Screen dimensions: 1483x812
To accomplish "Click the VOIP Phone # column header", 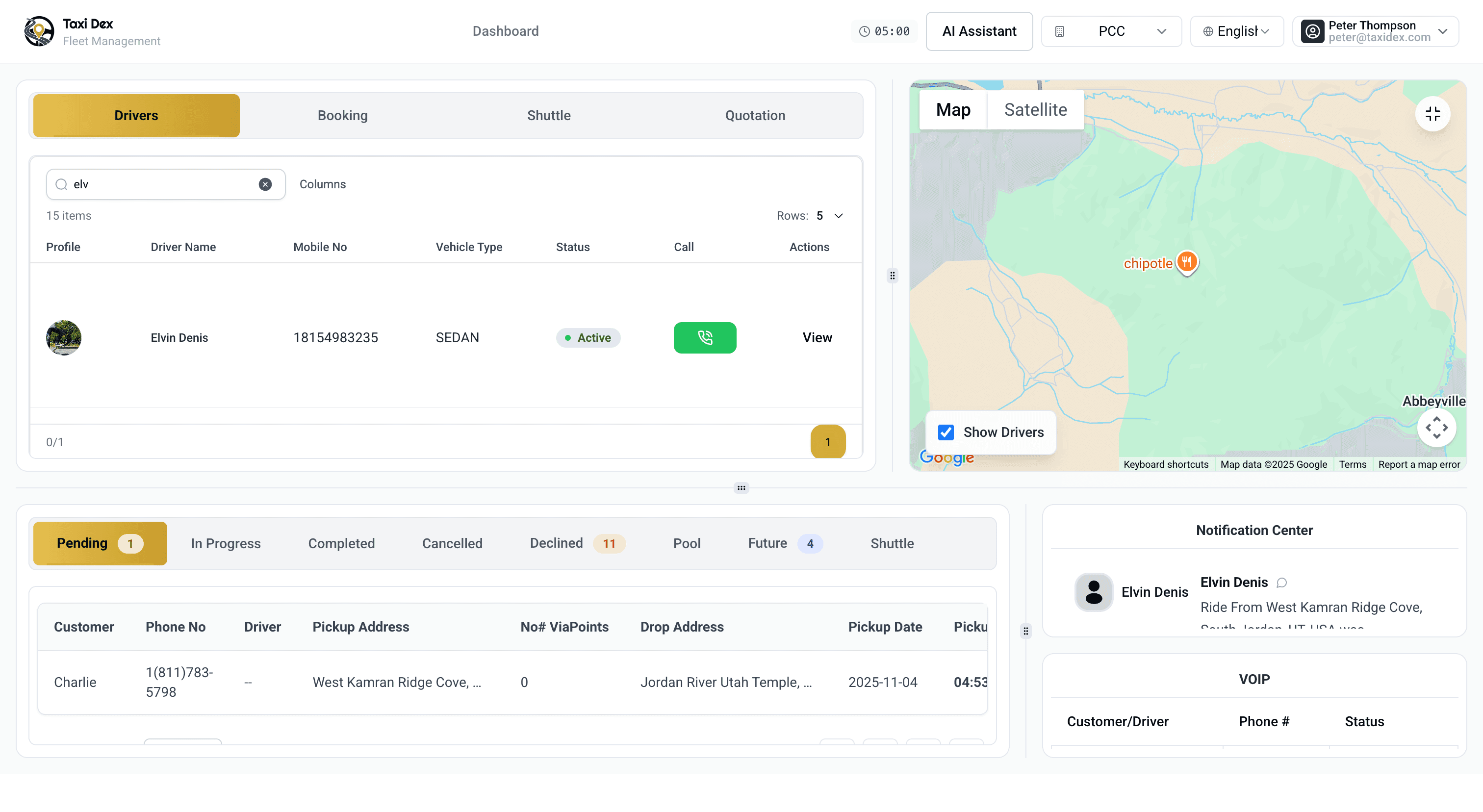I will (1264, 722).
